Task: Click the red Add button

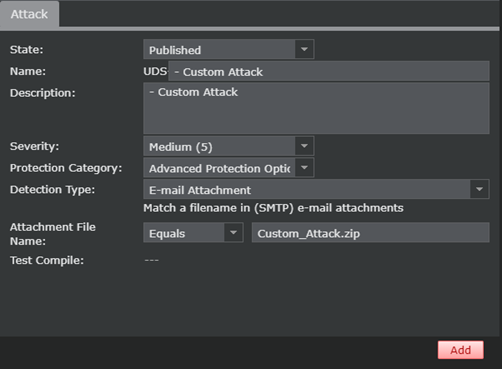Action: 461,350
